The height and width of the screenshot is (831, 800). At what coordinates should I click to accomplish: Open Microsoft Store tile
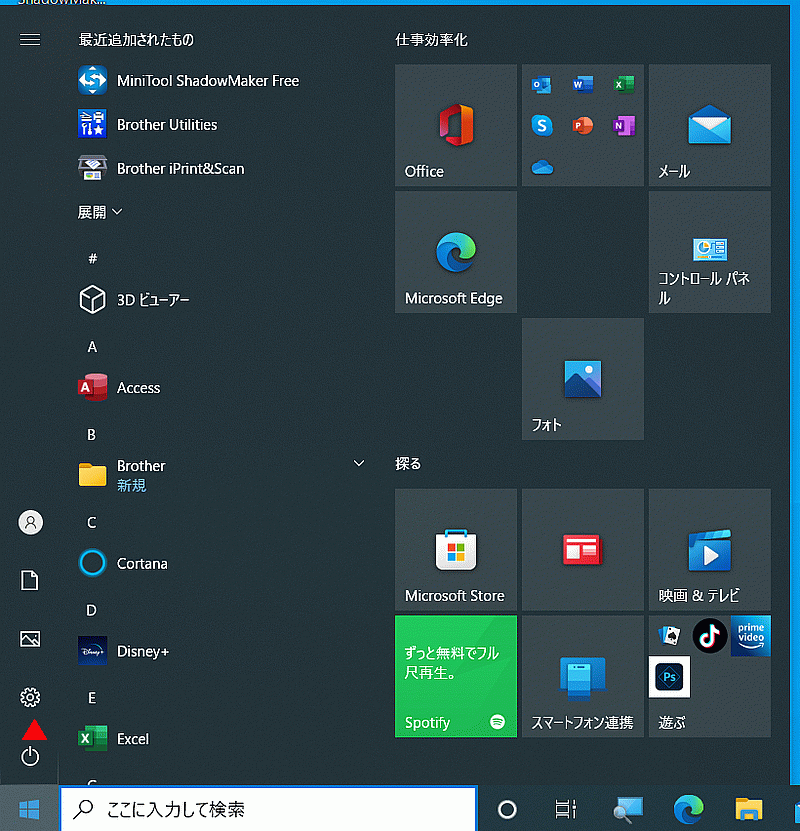(x=456, y=550)
